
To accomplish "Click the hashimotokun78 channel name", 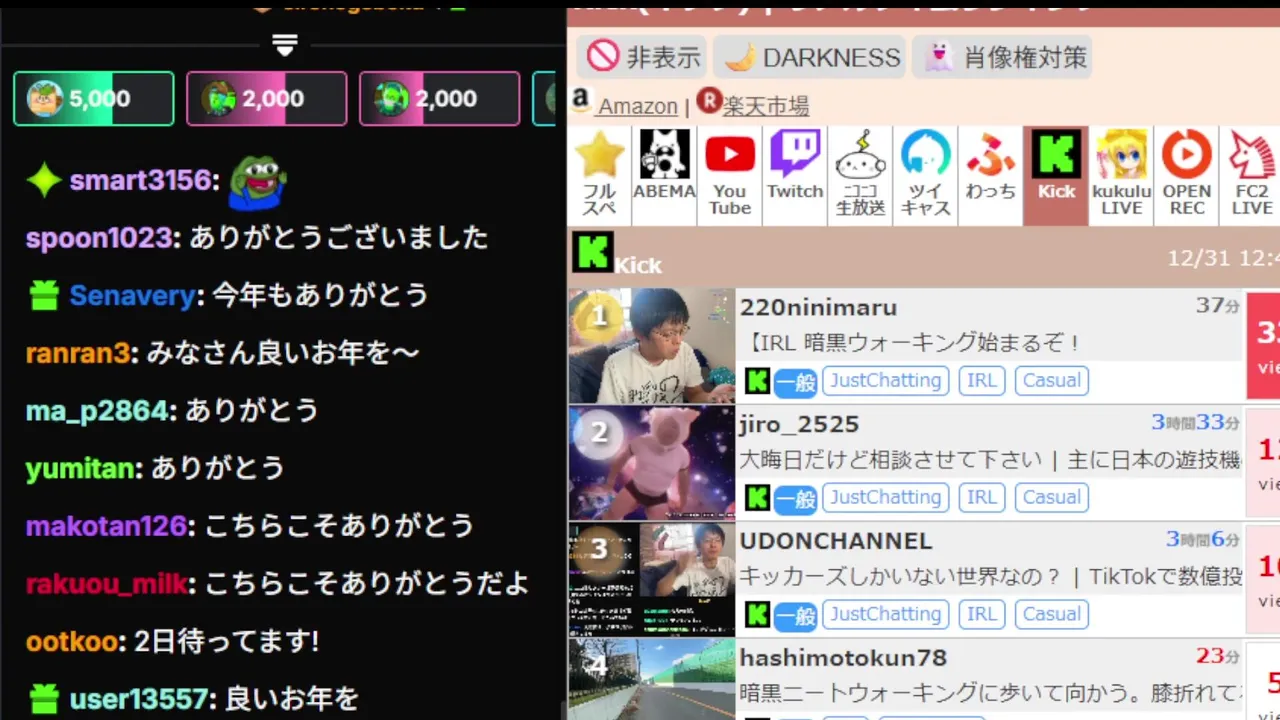I will 843,658.
